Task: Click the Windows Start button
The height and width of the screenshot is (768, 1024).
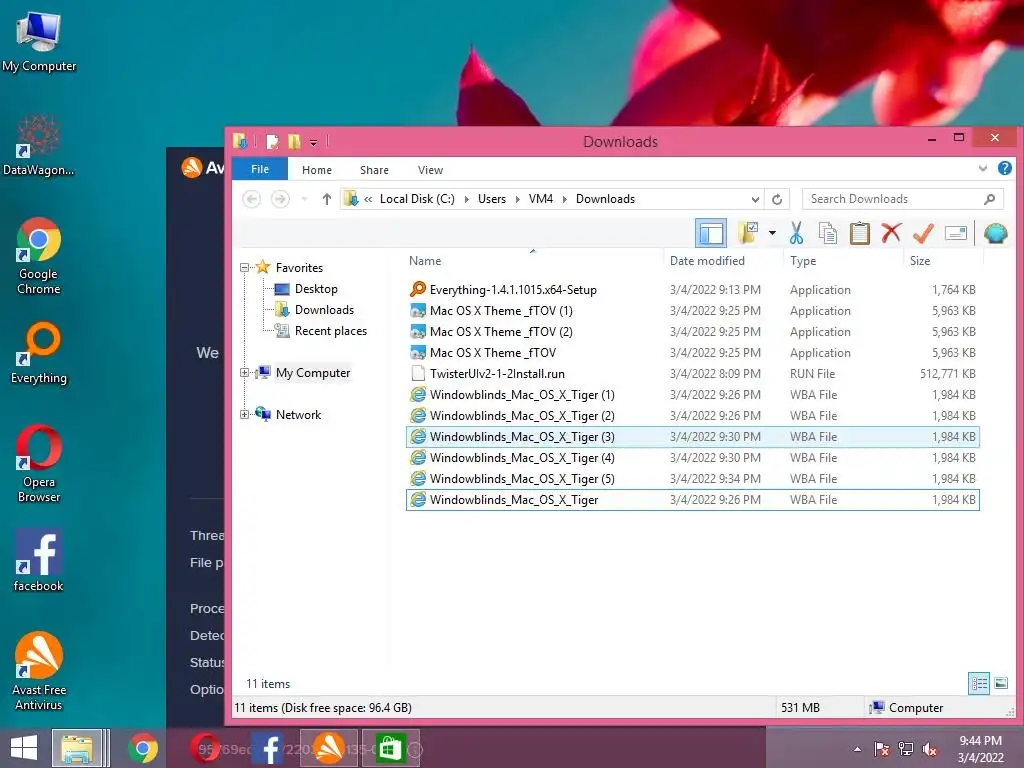Action: click(24, 748)
